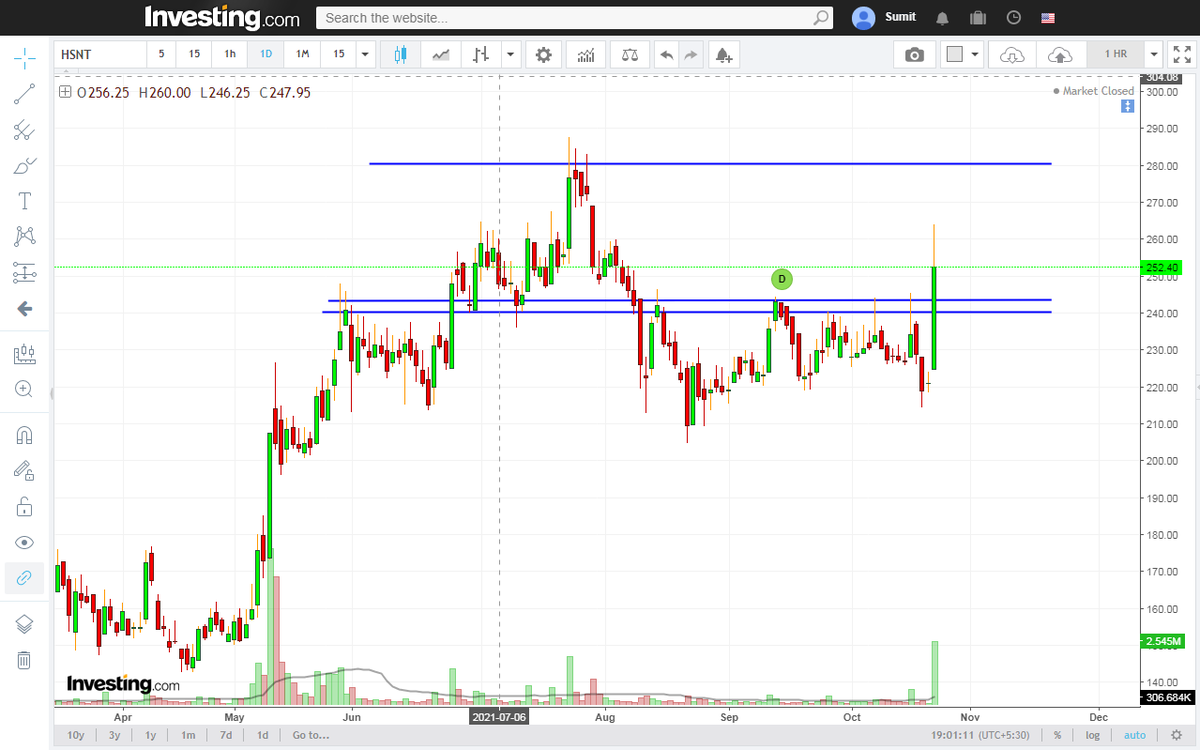Open the chart patterns tool
Viewport: 1200px width, 750px height.
click(x=24, y=236)
